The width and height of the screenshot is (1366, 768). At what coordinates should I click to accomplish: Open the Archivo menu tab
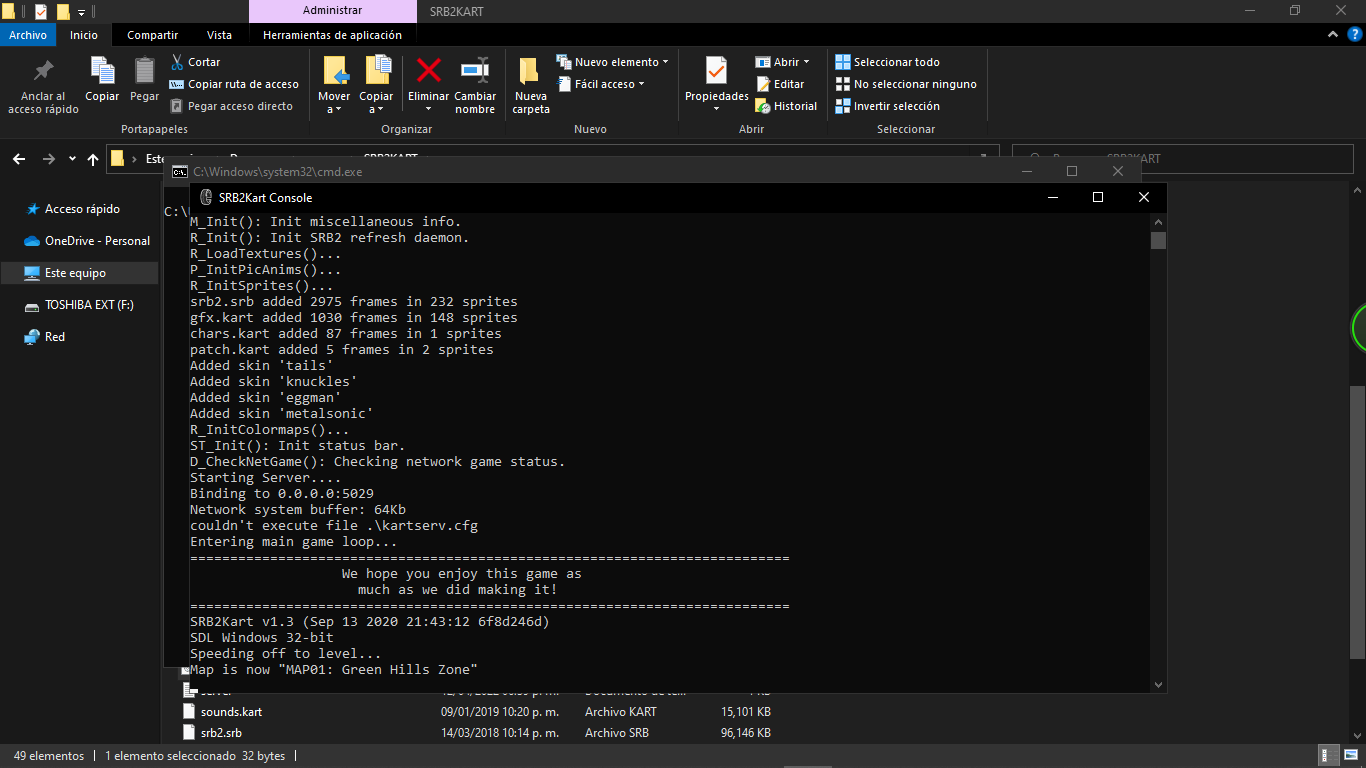tap(28, 35)
